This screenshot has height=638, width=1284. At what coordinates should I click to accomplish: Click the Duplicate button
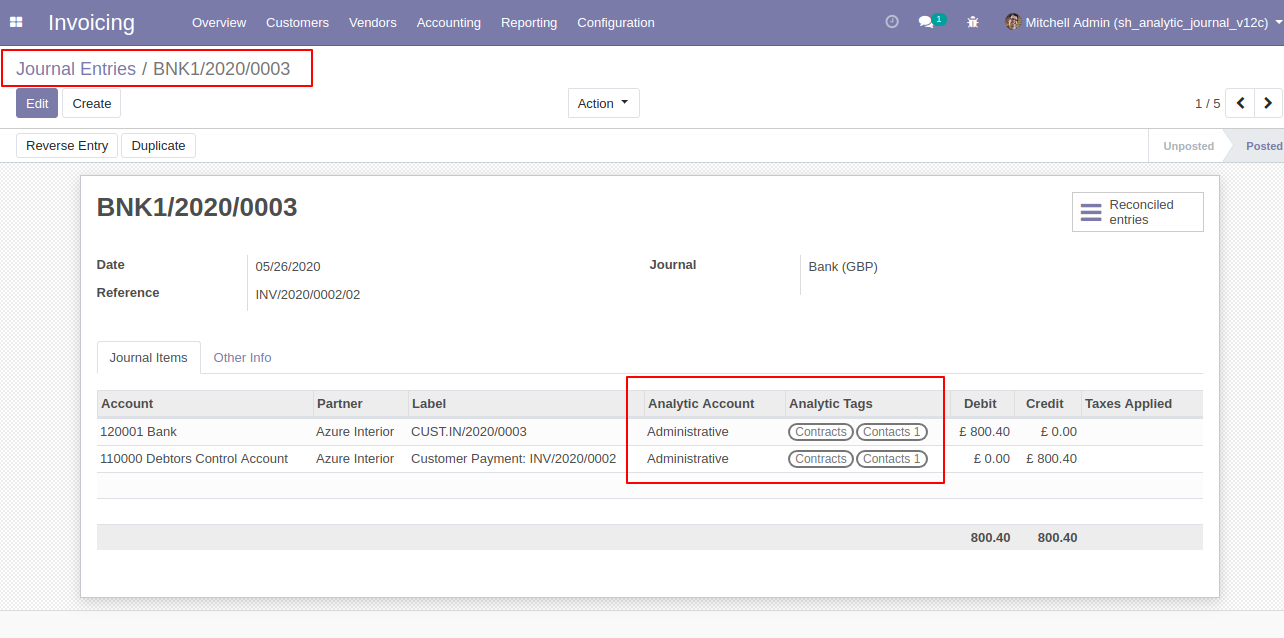[159, 145]
